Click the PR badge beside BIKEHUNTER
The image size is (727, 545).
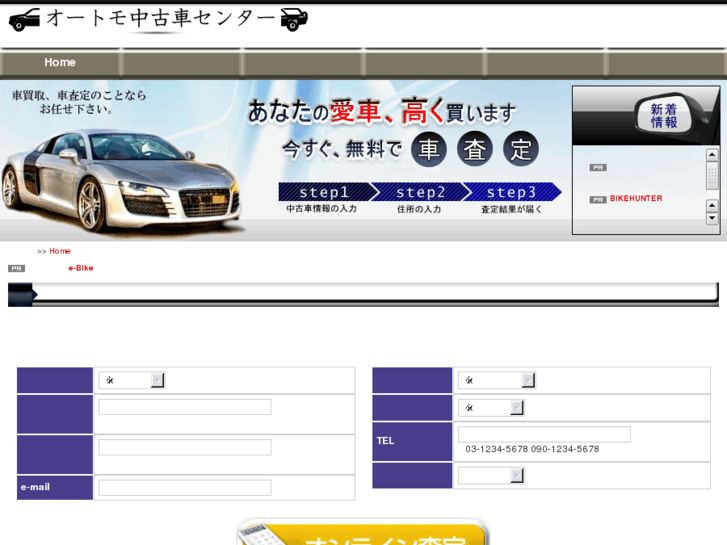[598, 199]
